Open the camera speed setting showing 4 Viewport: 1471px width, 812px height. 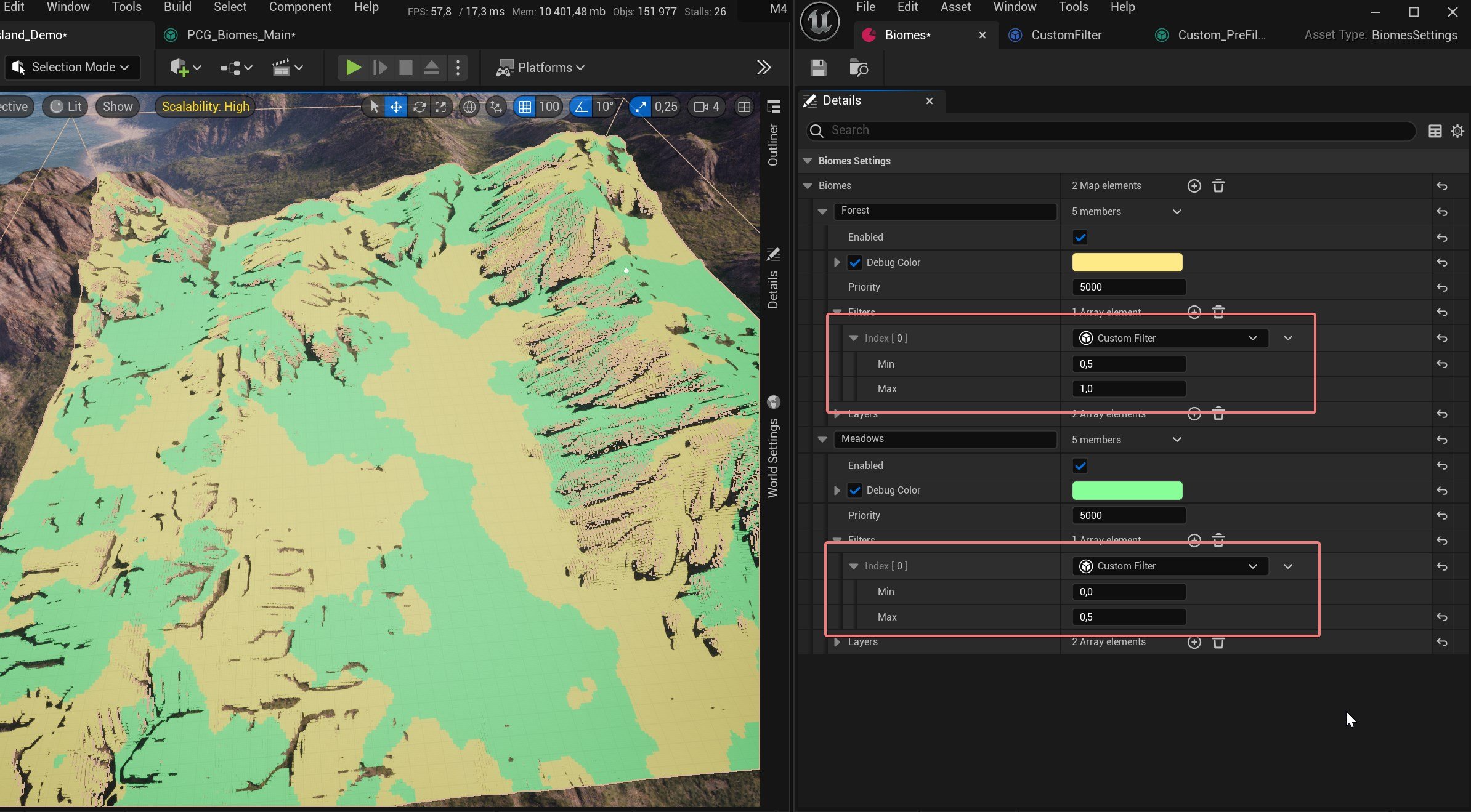[x=707, y=107]
